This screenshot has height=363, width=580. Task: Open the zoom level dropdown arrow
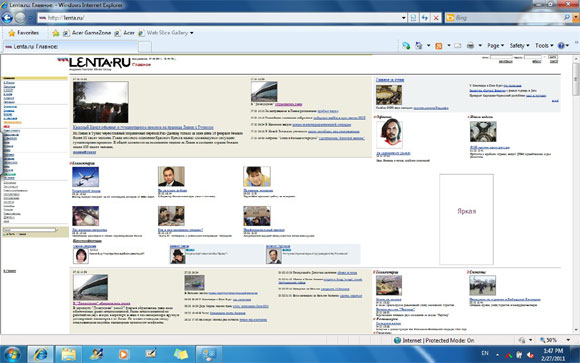568,340
